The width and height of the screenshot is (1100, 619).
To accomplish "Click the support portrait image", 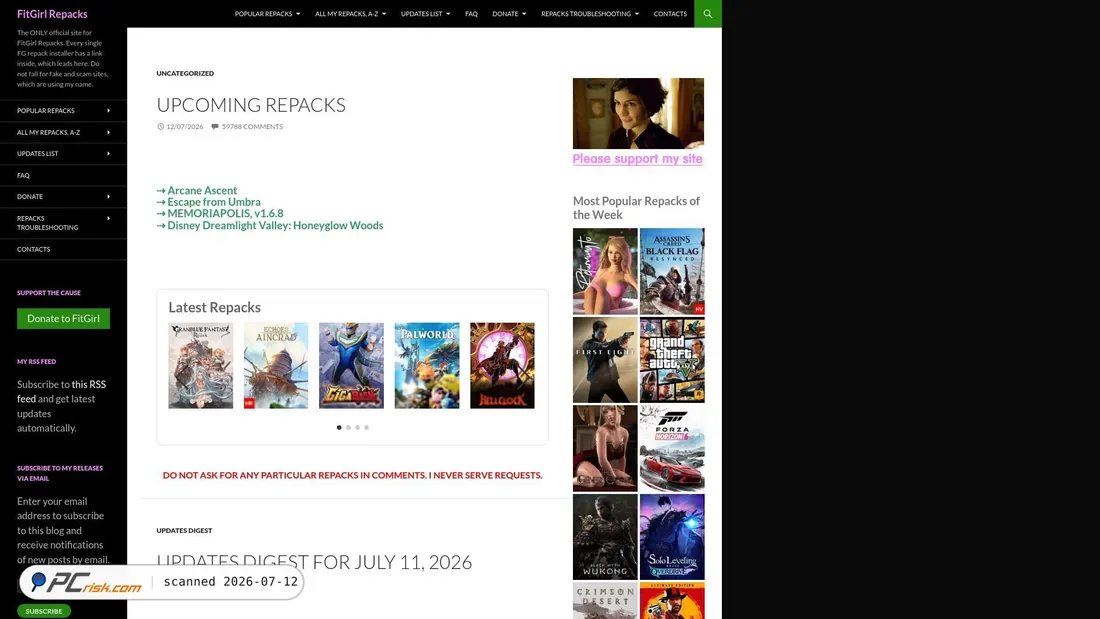I will click(638, 113).
